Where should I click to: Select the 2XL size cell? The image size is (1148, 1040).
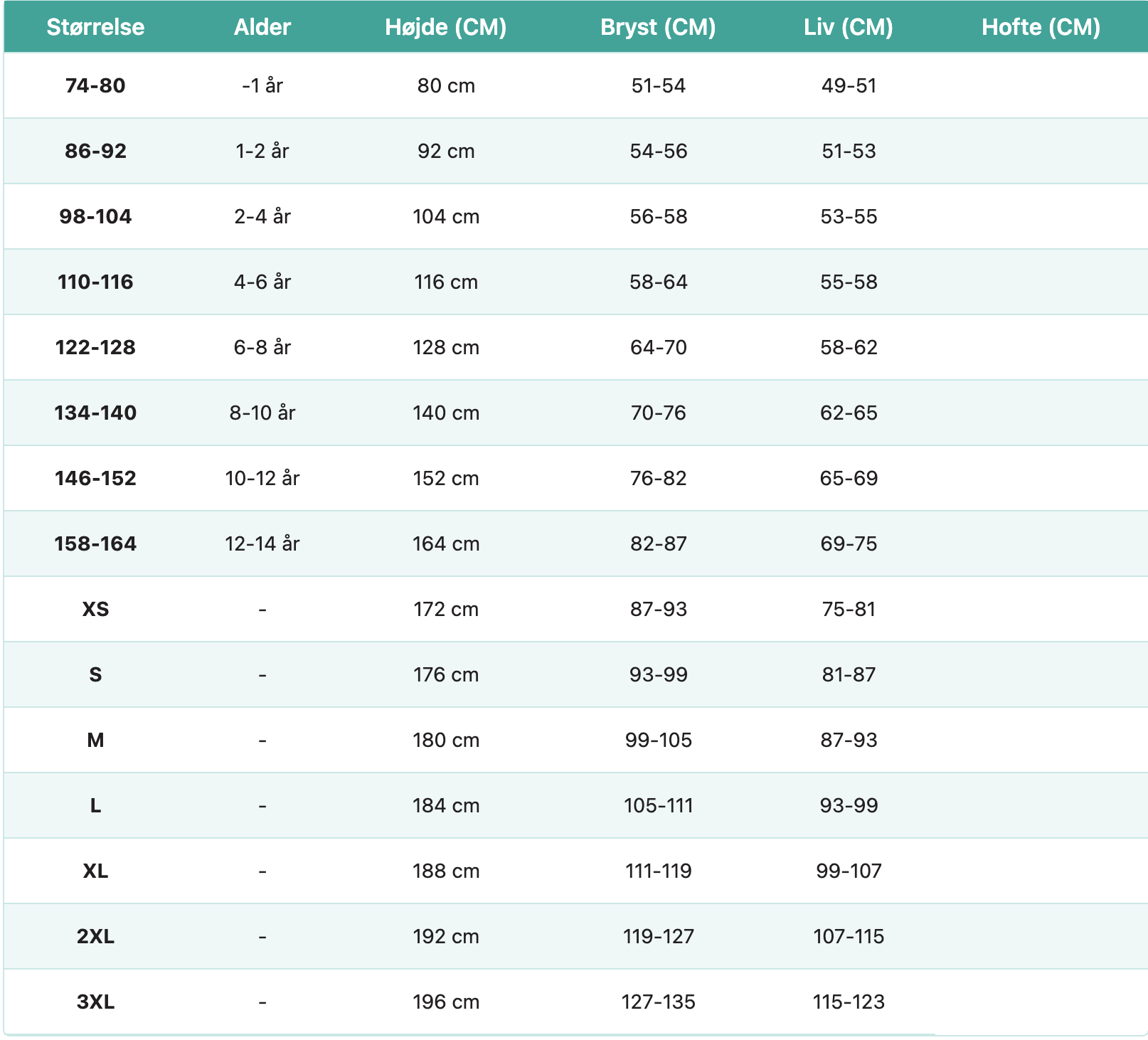point(95,936)
